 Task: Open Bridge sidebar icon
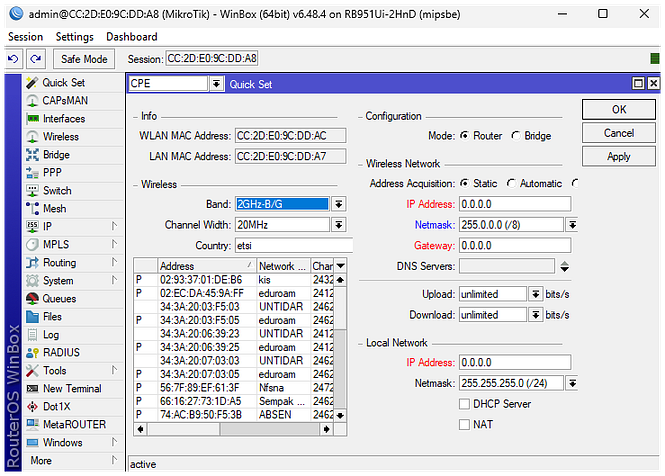(x=32, y=155)
